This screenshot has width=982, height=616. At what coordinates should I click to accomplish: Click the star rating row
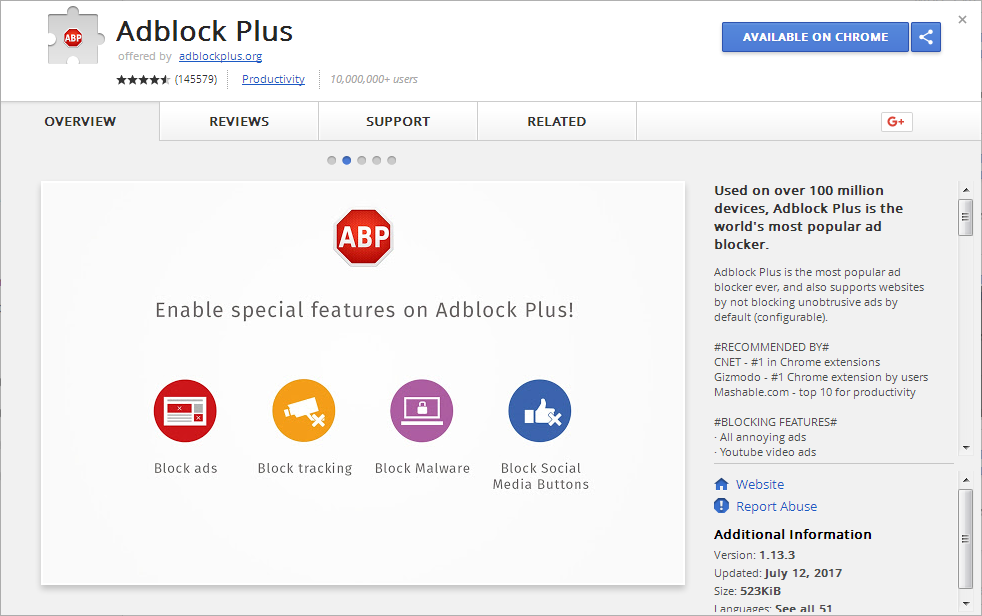point(143,80)
